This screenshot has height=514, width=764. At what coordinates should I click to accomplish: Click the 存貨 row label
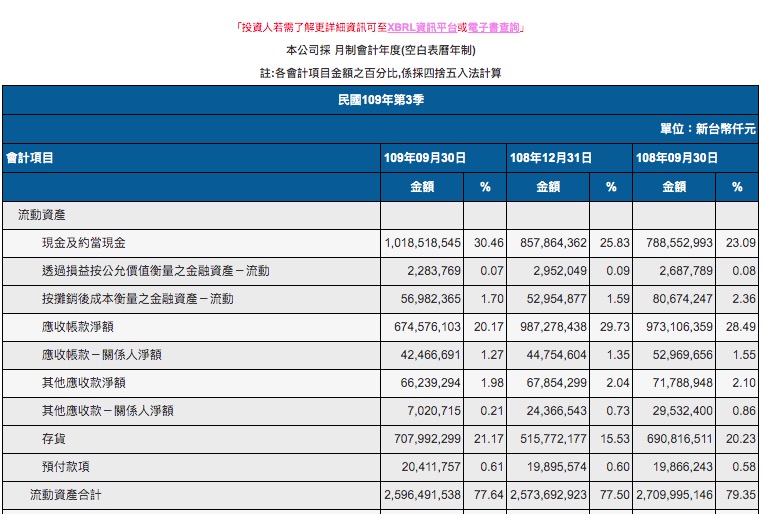[54, 439]
